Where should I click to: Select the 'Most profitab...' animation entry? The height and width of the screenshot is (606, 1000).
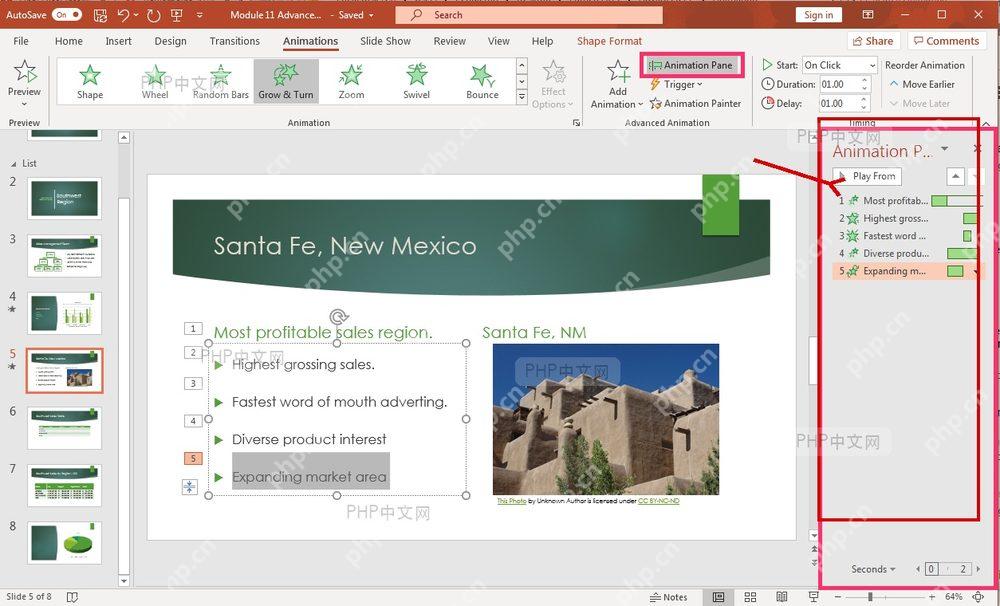(x=909, y=200)
